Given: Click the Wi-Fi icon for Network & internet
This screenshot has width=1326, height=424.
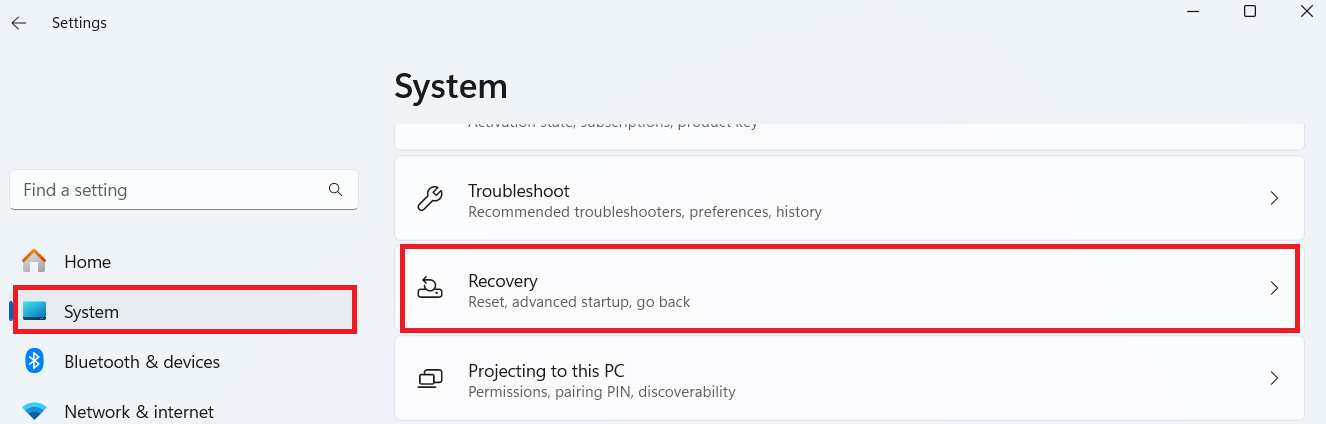Looking at the screenshot, I should [34, 411].
